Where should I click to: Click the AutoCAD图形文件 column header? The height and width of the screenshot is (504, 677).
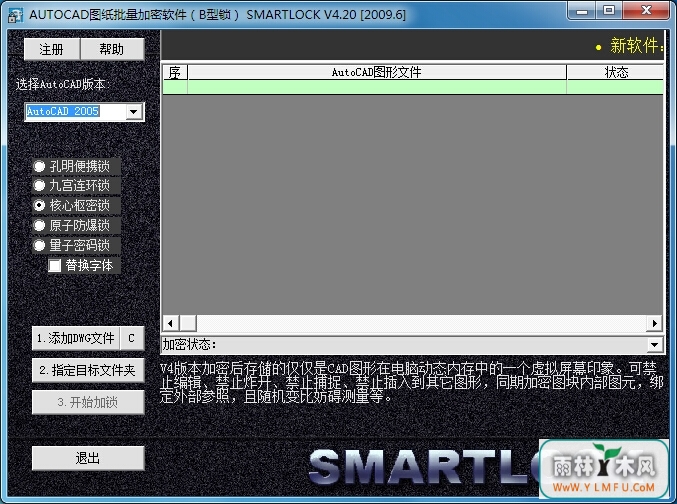click(377, 72)
